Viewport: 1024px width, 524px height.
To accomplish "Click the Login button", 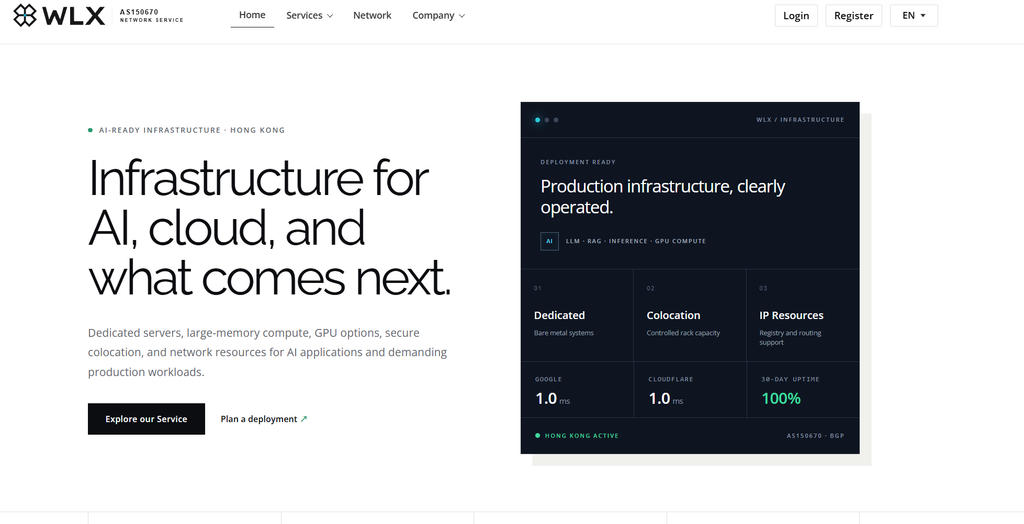I will (796, 16).
